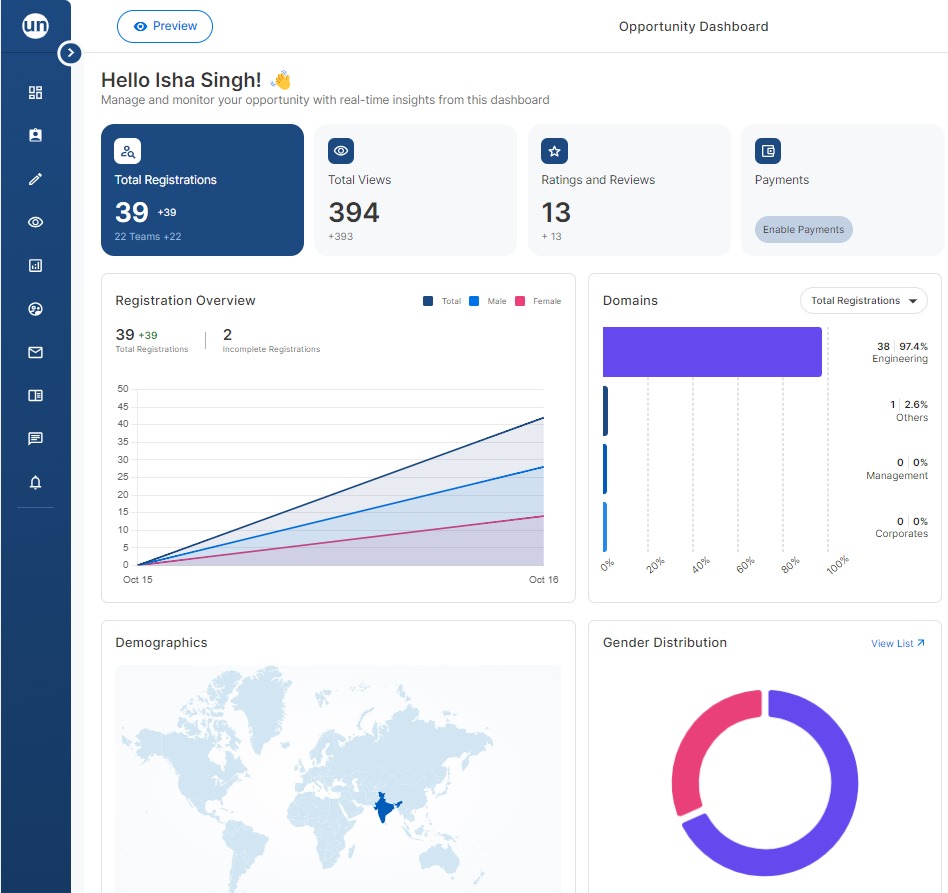Click the Total Registrations card icon
The height and width of the screenshot is (893, 948).
click(128, 151)
